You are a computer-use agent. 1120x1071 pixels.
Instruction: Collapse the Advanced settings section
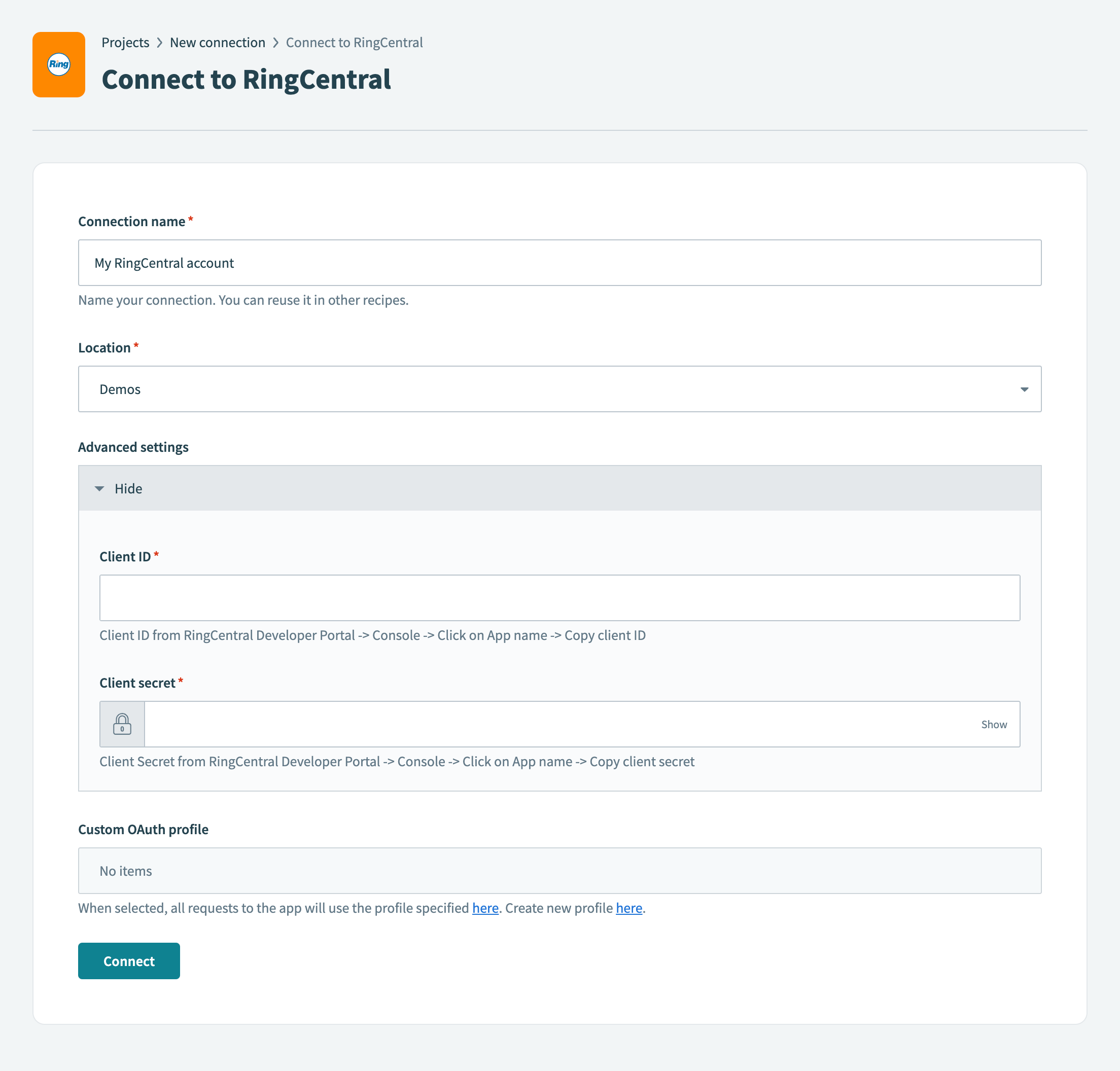tap(128, 488)
